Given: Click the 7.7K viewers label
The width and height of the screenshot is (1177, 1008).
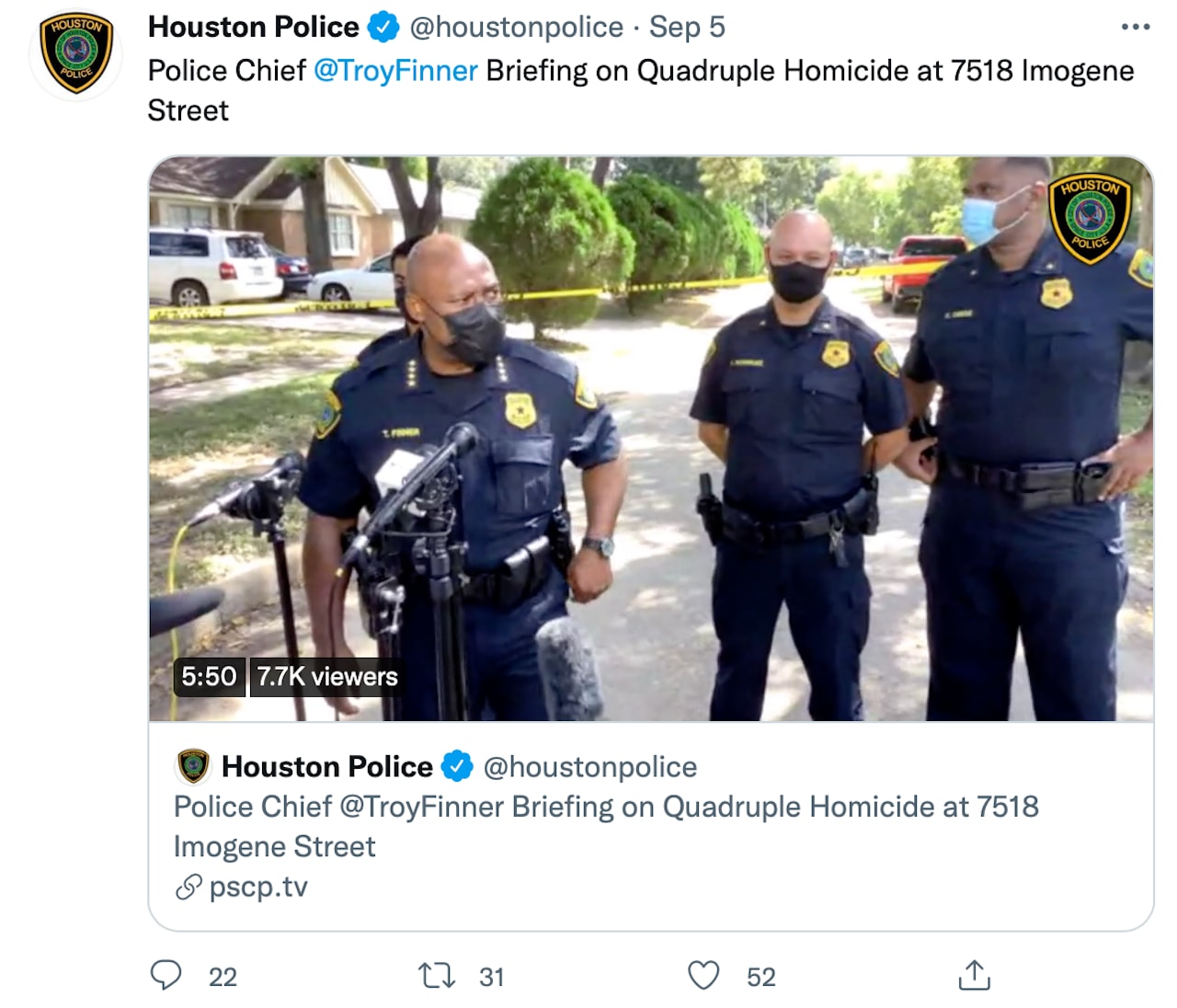Looking at the screenshot, I should (327, 676).
